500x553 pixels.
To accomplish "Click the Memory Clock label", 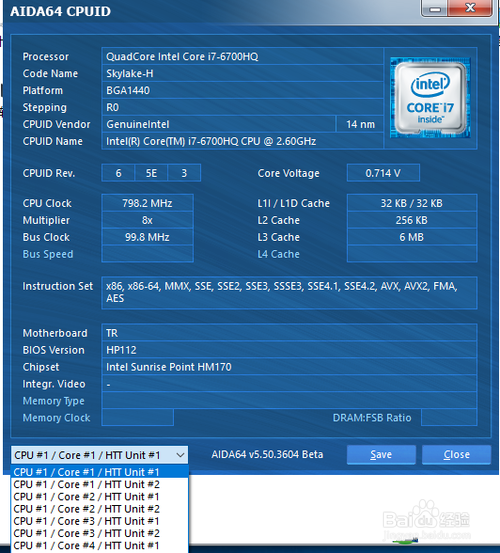I will [56, 418].
